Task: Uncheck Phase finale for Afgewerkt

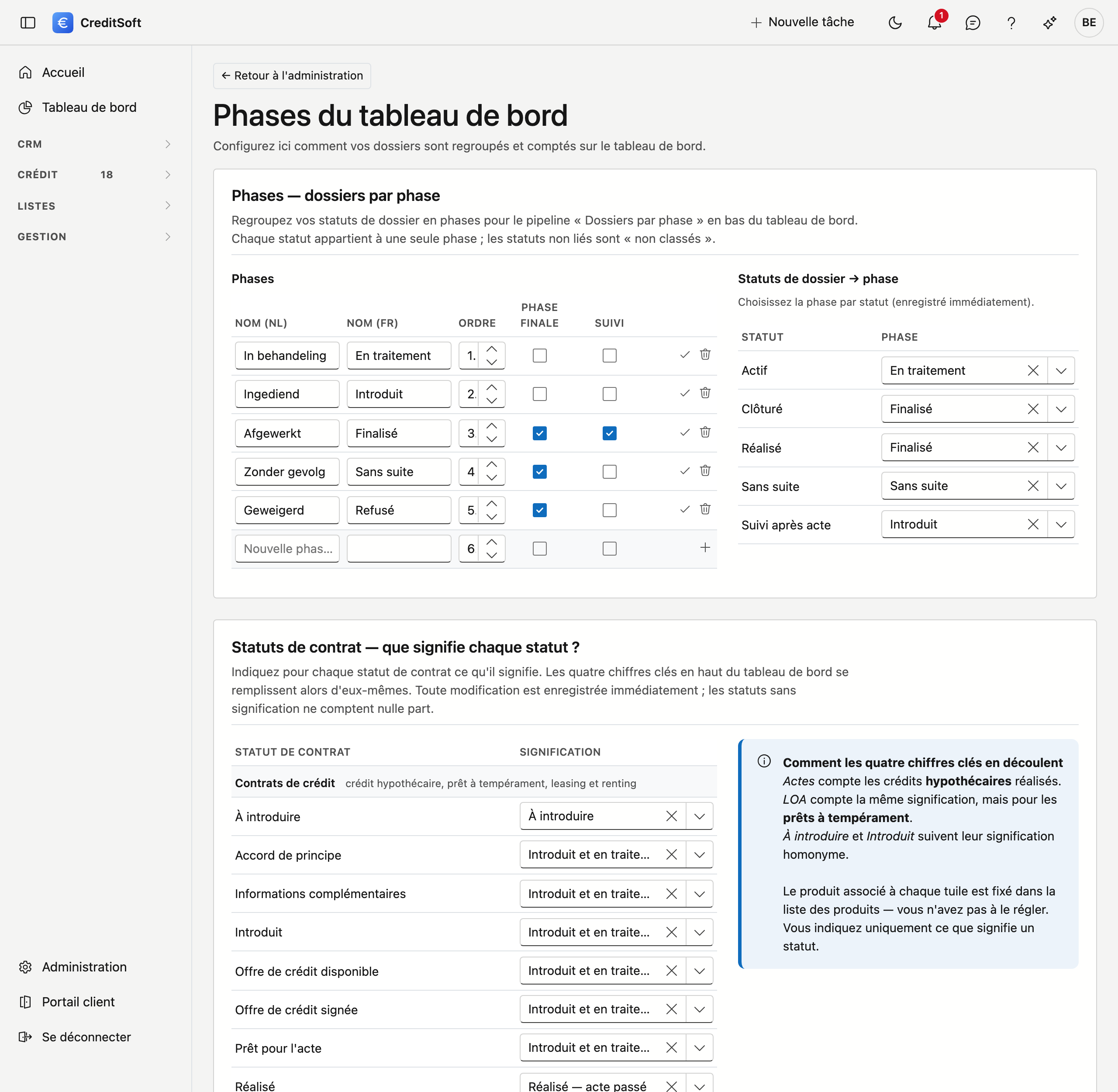Action: tap(539, 433)
